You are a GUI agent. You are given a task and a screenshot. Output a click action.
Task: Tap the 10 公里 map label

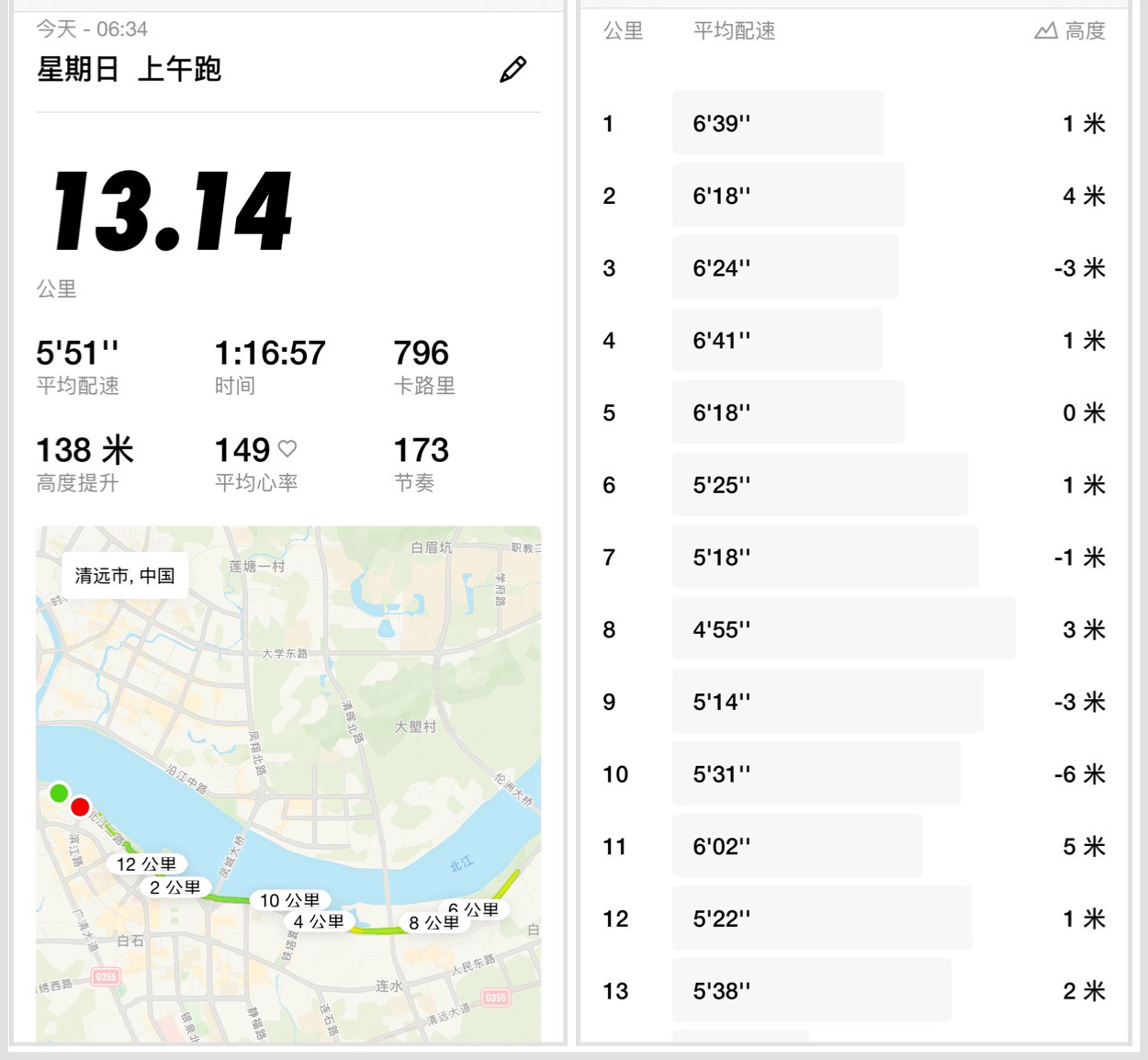click(x=289, y=900)
